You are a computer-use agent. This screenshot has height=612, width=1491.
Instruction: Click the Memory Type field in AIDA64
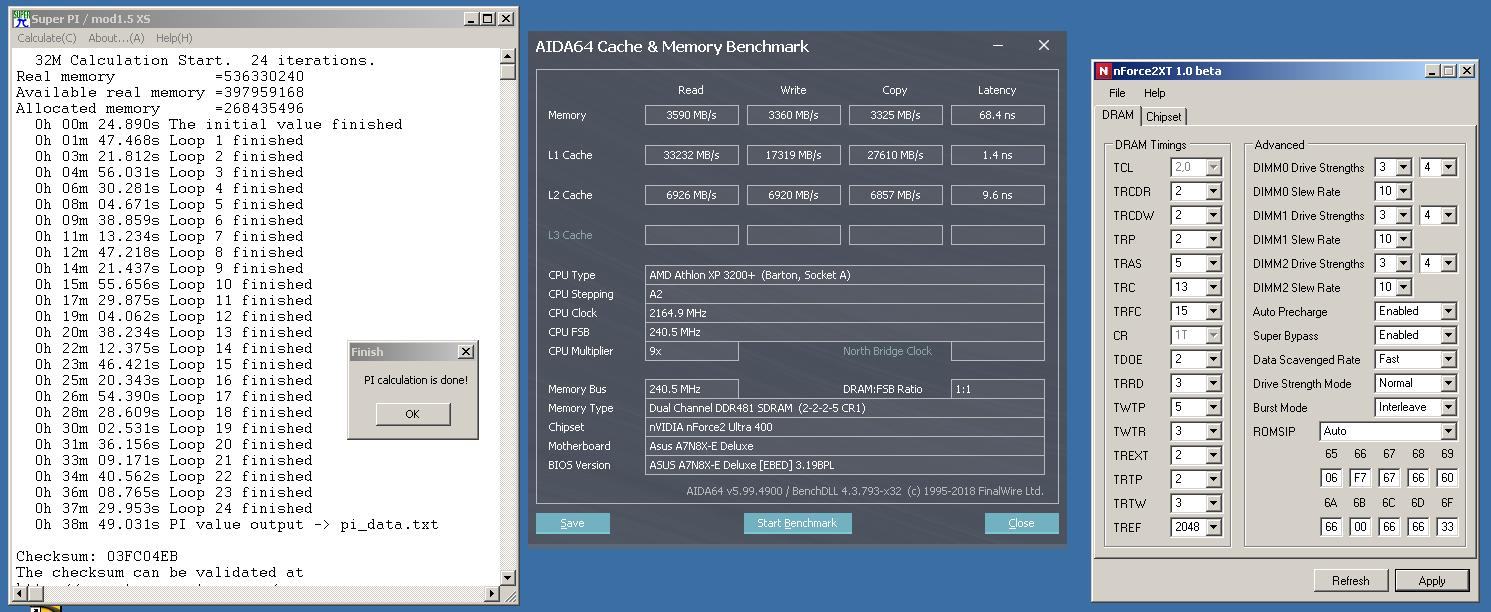pyautogui.click(x=845, y=408)
